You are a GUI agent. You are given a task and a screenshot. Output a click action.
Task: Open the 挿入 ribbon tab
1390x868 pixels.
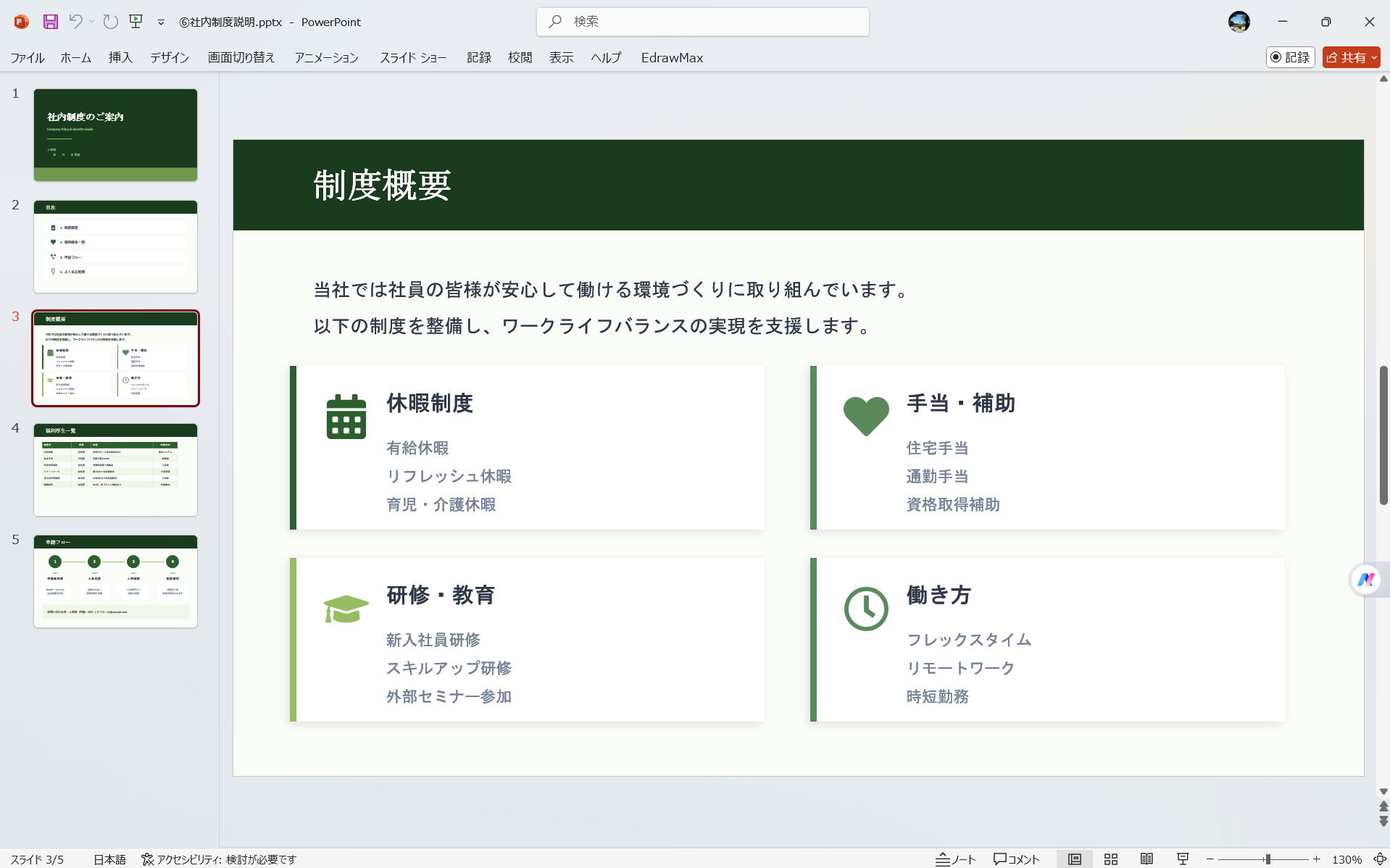coord(120,57)
